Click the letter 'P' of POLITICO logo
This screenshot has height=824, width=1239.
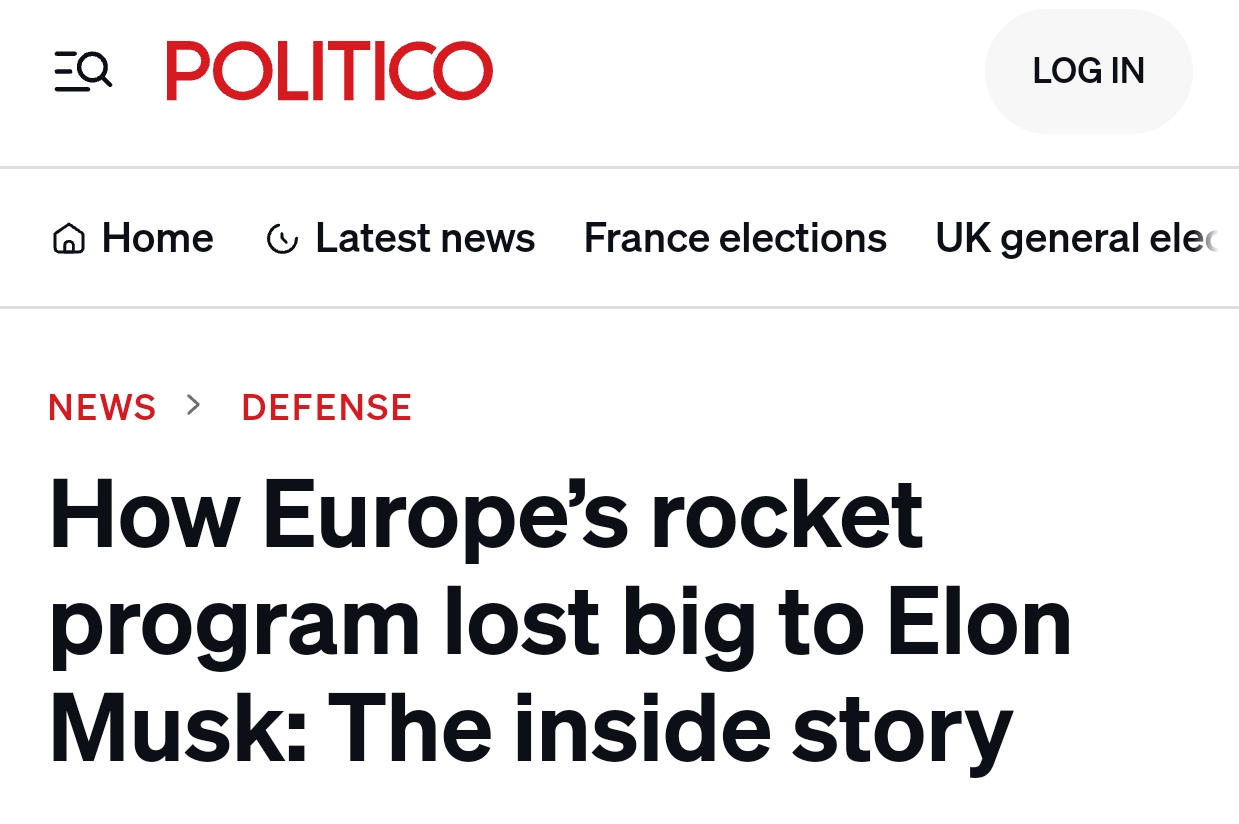(x=187, y=71)
